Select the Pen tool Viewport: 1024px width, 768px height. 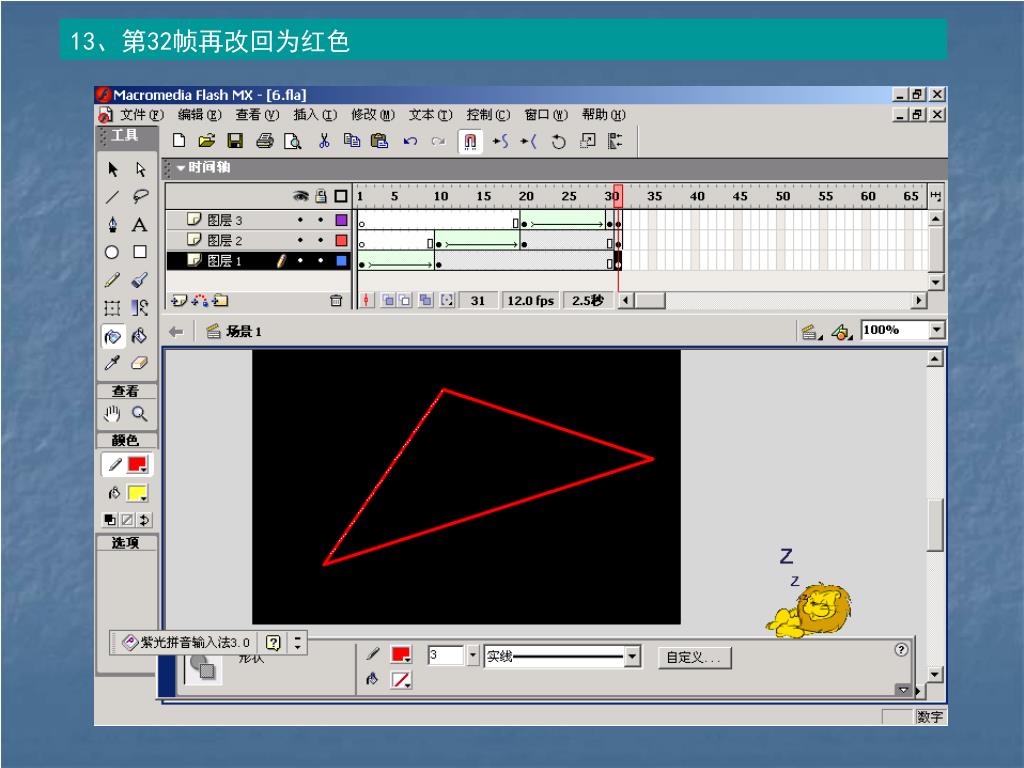coord(112,225)
